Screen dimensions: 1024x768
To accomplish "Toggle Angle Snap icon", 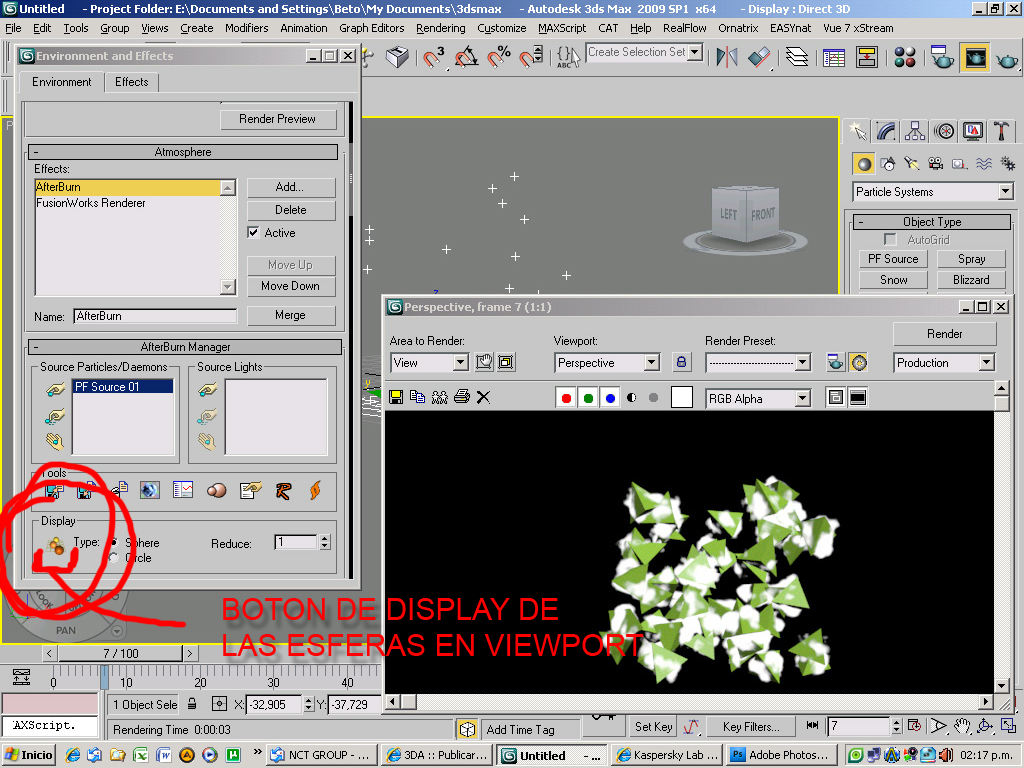I will [x=466, y=57].
